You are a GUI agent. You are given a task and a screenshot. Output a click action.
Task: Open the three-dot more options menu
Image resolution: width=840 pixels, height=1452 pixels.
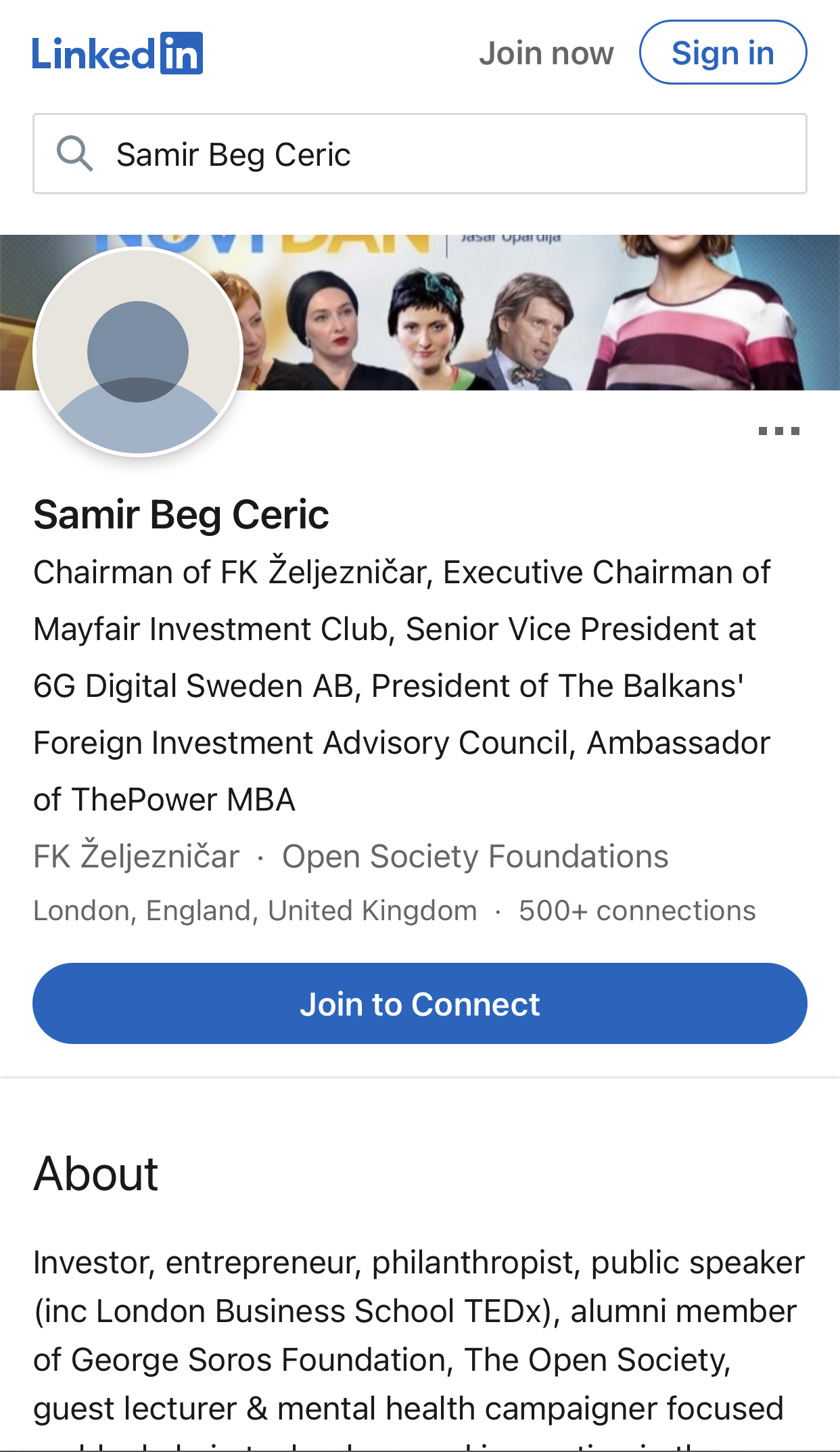pos(778,431)
